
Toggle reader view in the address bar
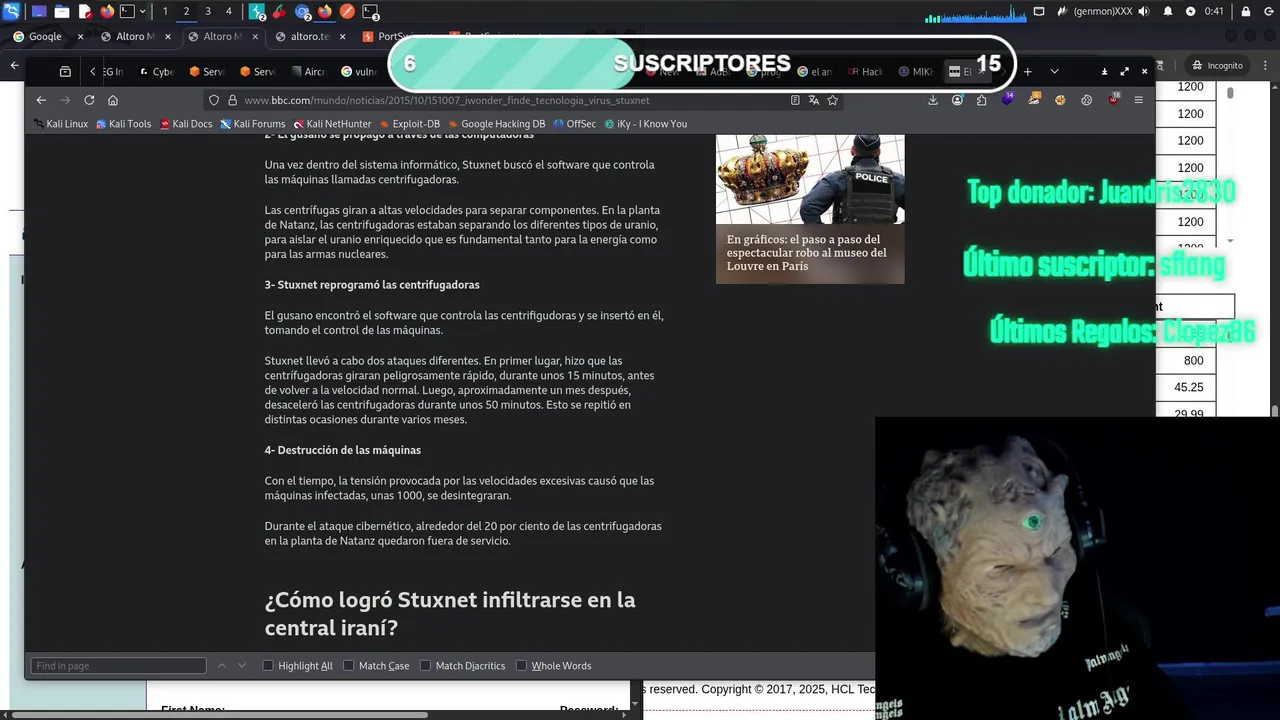[795, 100]
